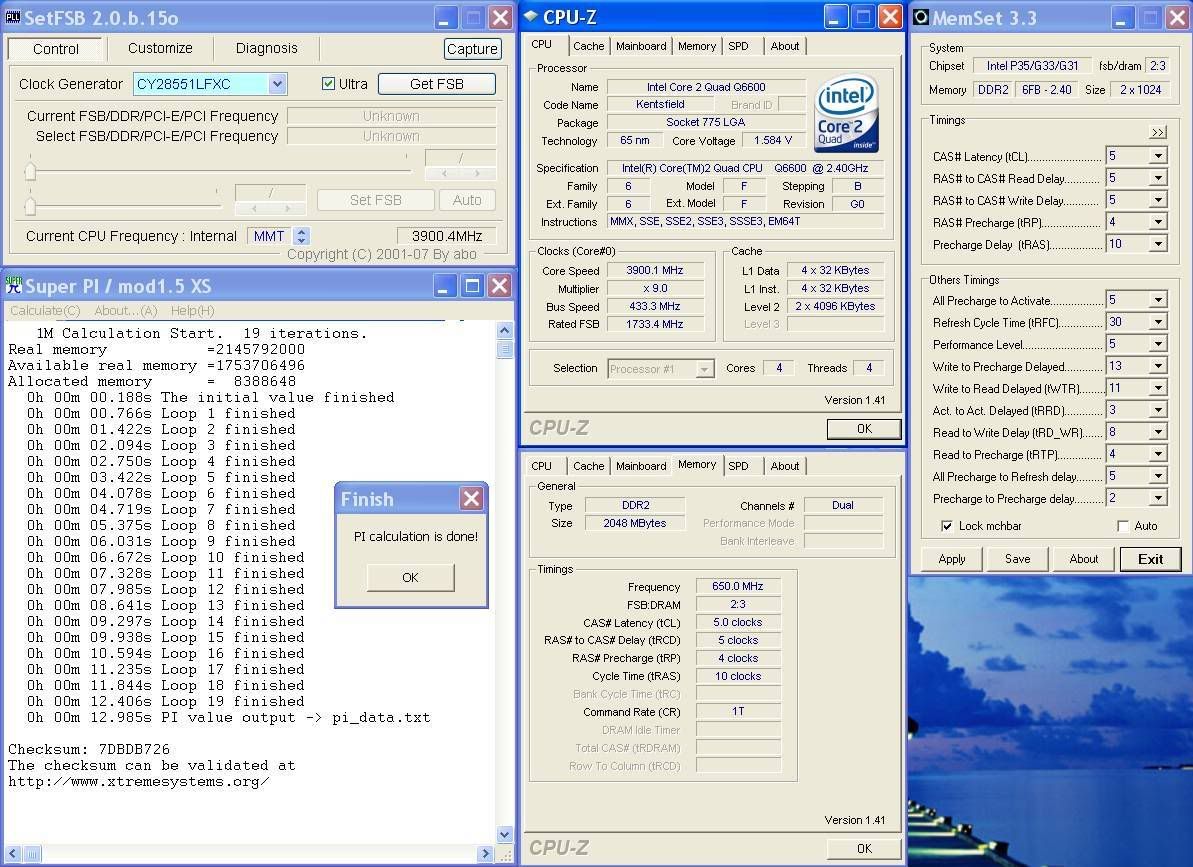
Task: Open the RAS# to CAS# Read Delay dropdown
Action: pos(1158,178)
